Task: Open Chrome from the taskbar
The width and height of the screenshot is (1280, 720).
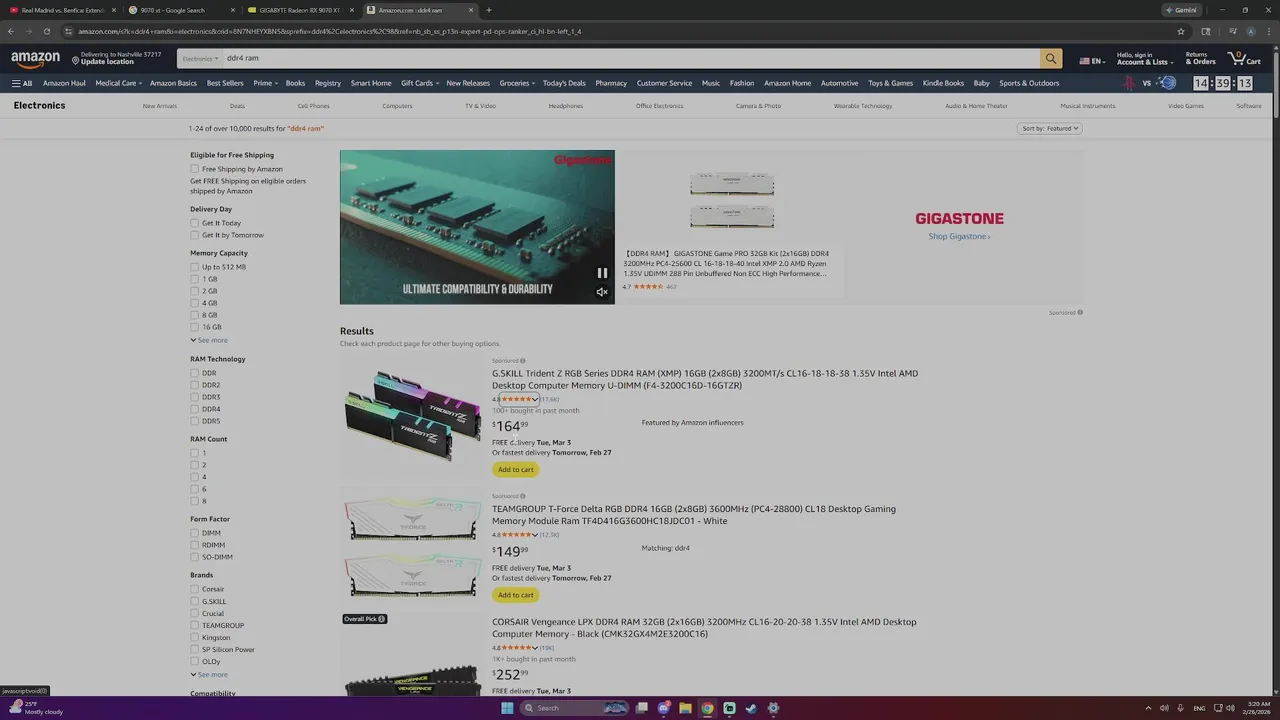Action: [707, 708]
